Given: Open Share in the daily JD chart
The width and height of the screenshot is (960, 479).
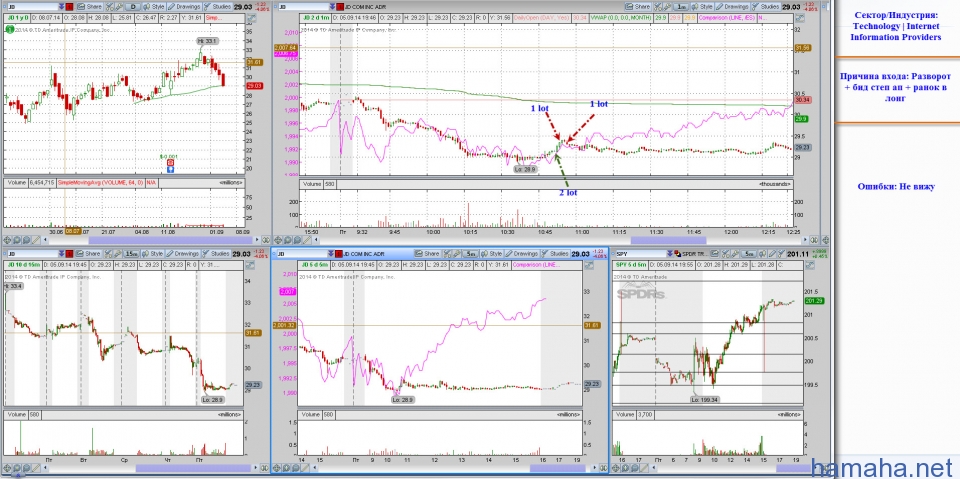Looking at the screenshot, I should (x=89, y=6).
